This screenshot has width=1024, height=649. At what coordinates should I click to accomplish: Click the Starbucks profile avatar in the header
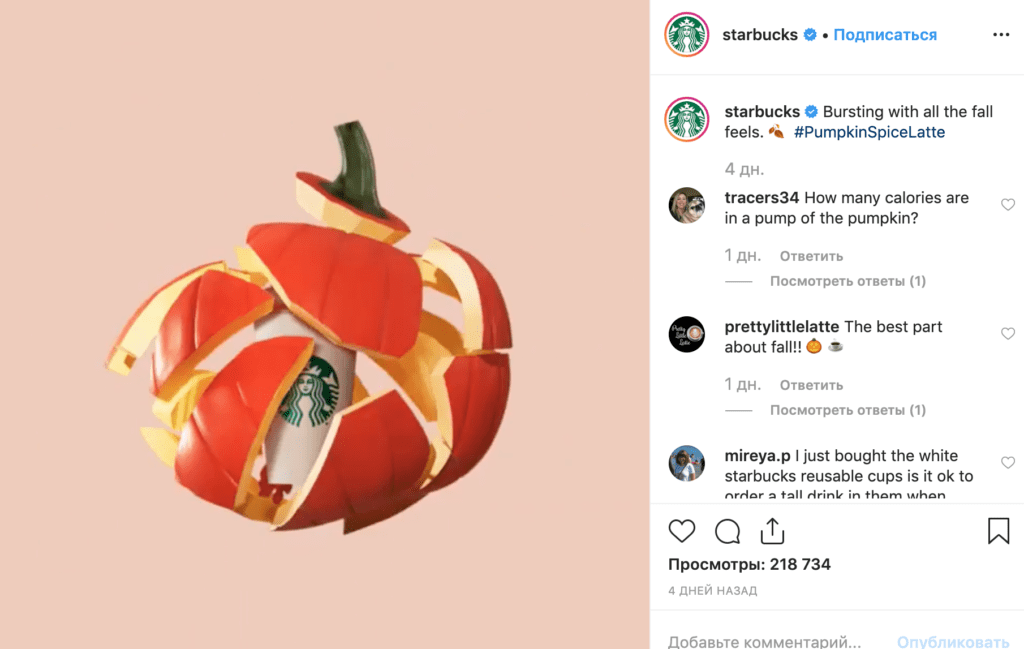point(687,35)
